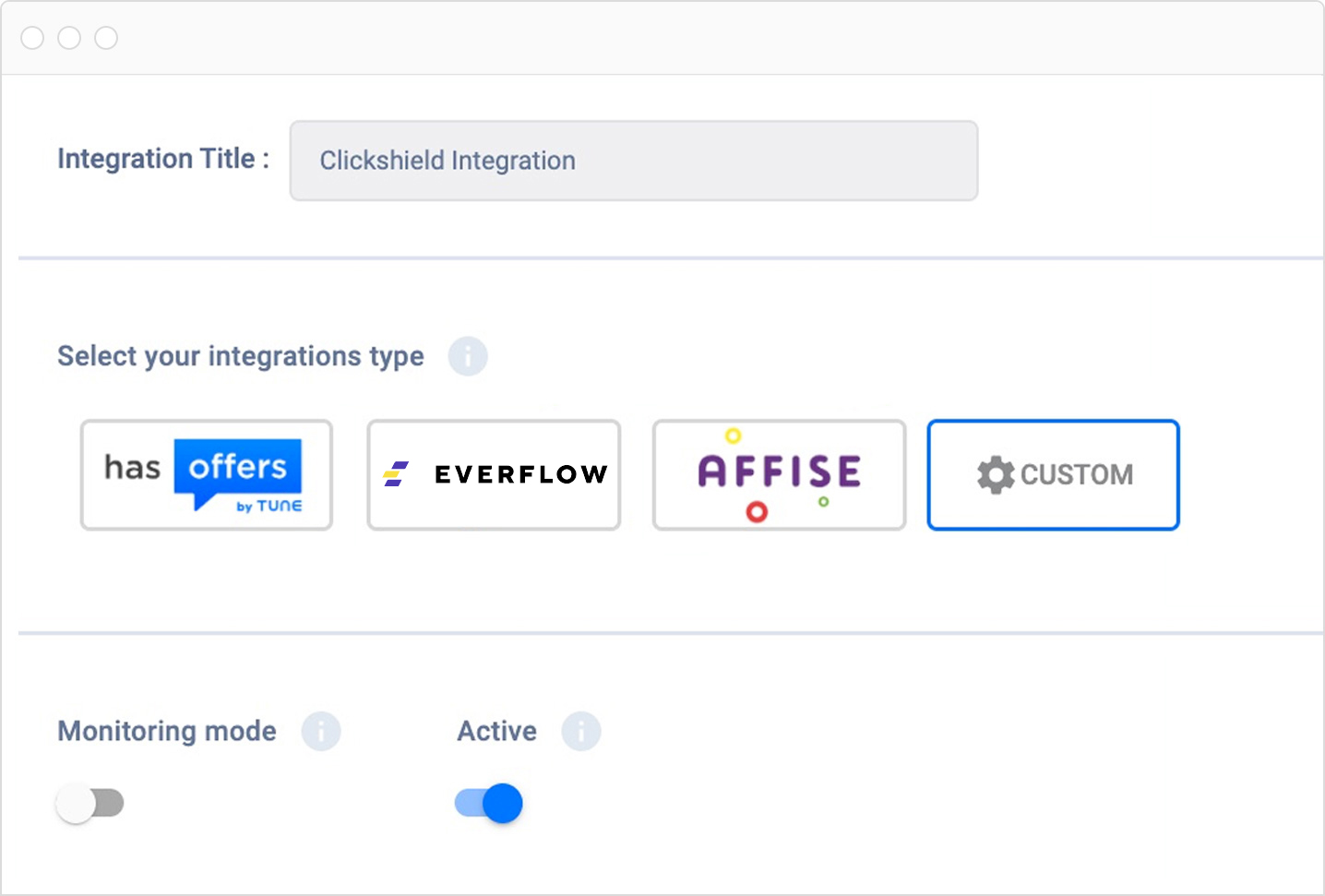This screenshot has width=1325, height=896.
Task: Click 'Select your integrations type' heading
Action: click(x=241, y=356)
